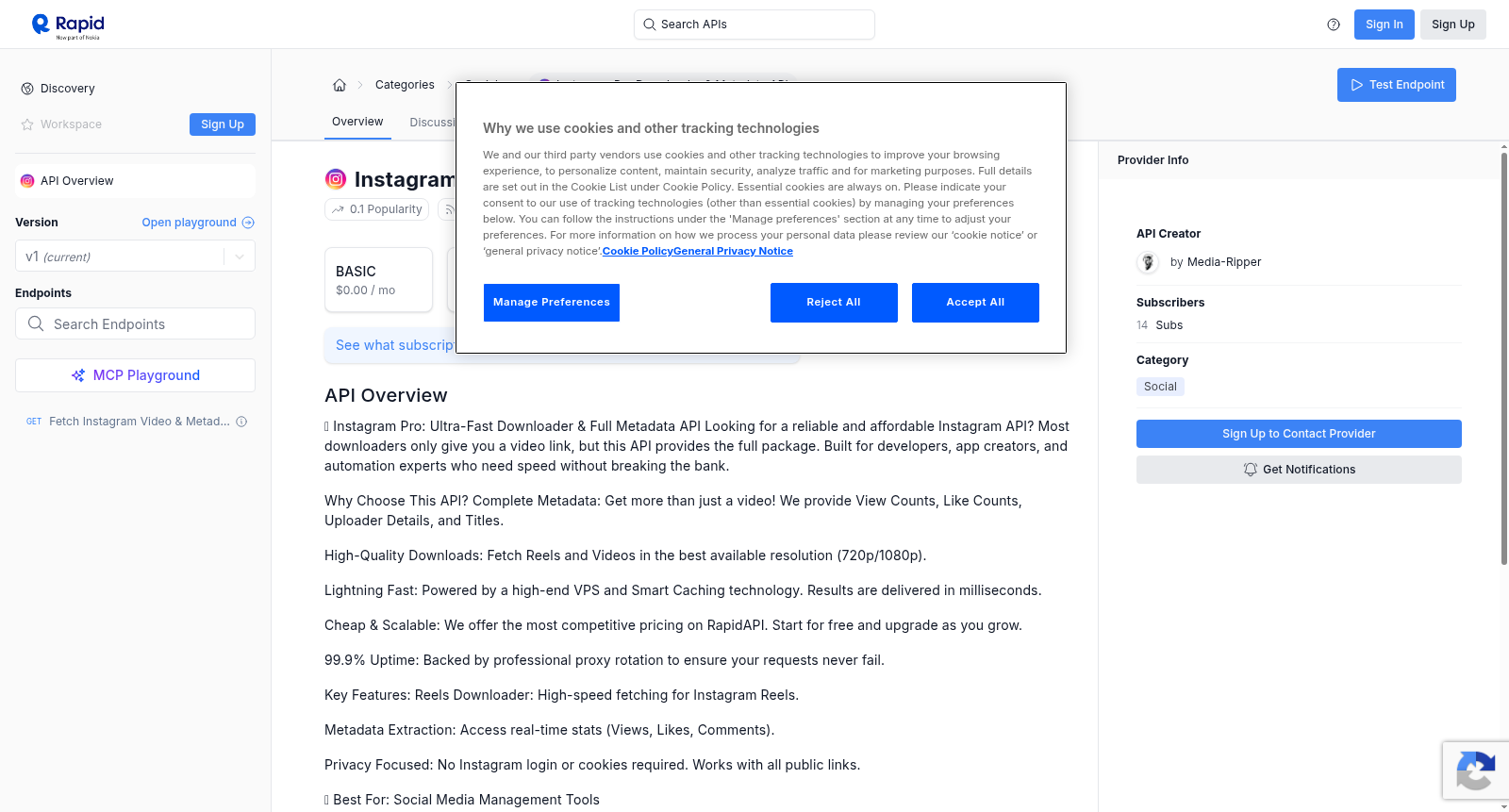Focus the Search Endpoints field

click(135, 323)
